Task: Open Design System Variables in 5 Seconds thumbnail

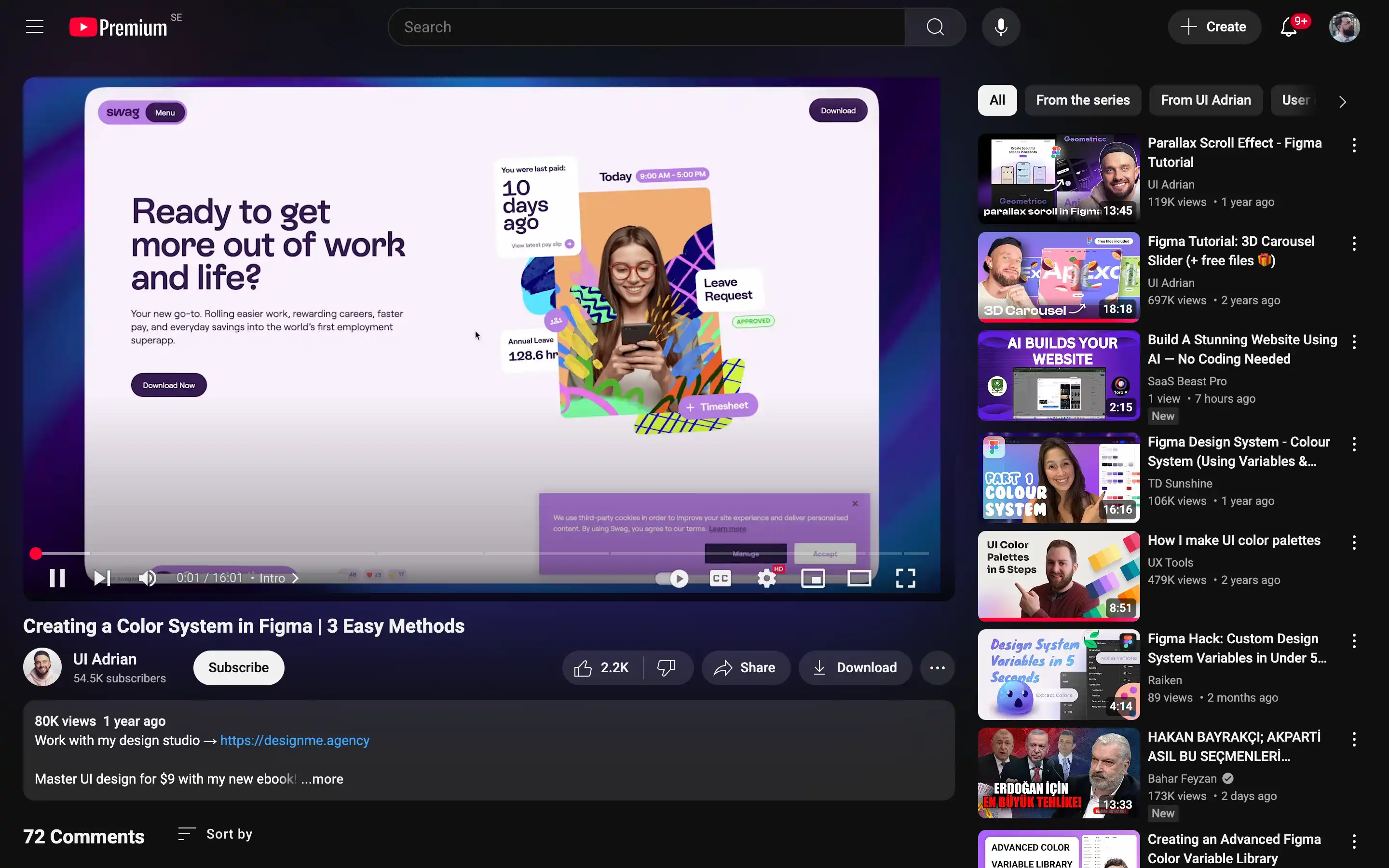Action: [1059, 675]
